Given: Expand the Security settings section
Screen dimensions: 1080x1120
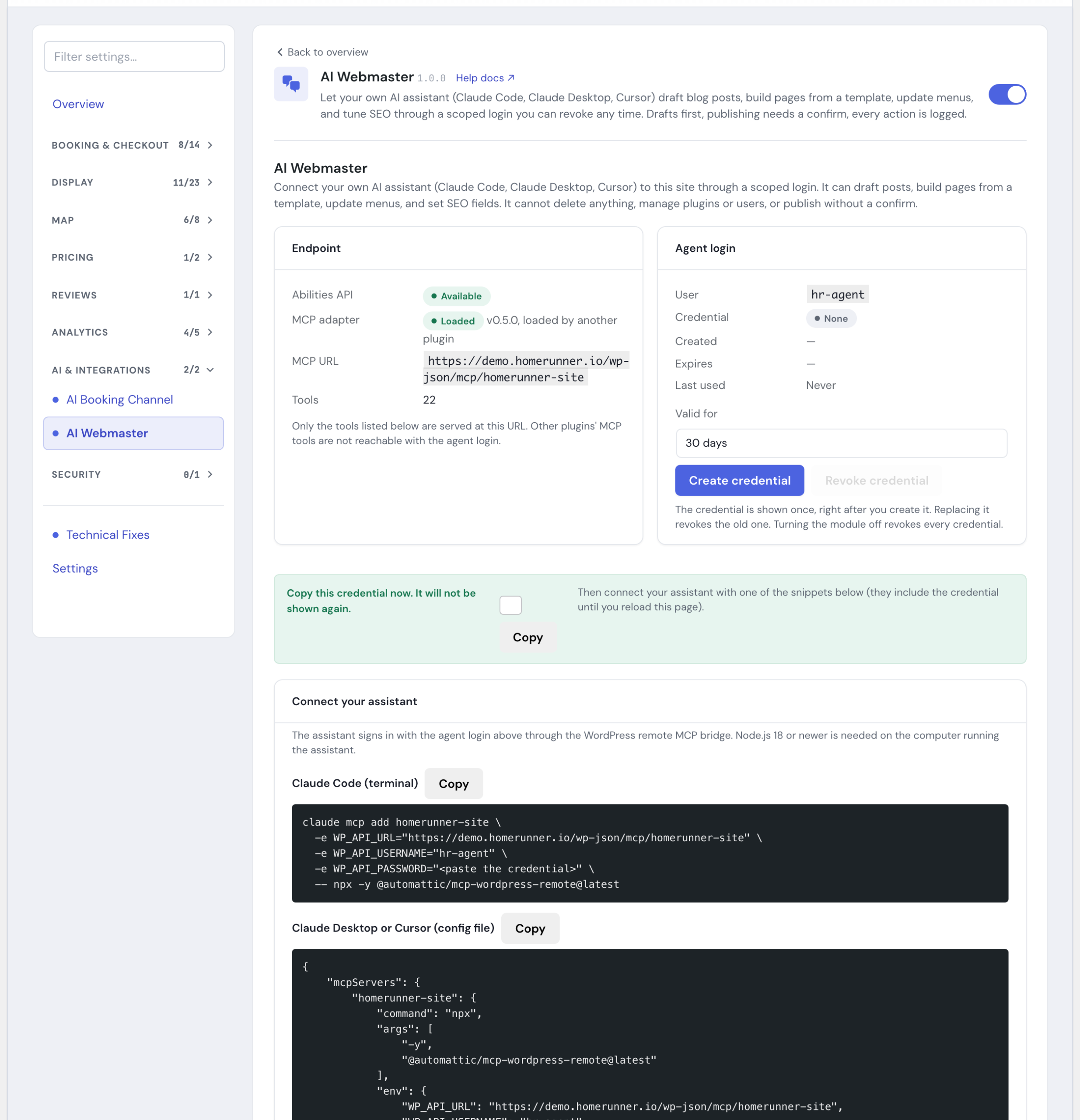Looking at the screenshot, I should 133,474.
